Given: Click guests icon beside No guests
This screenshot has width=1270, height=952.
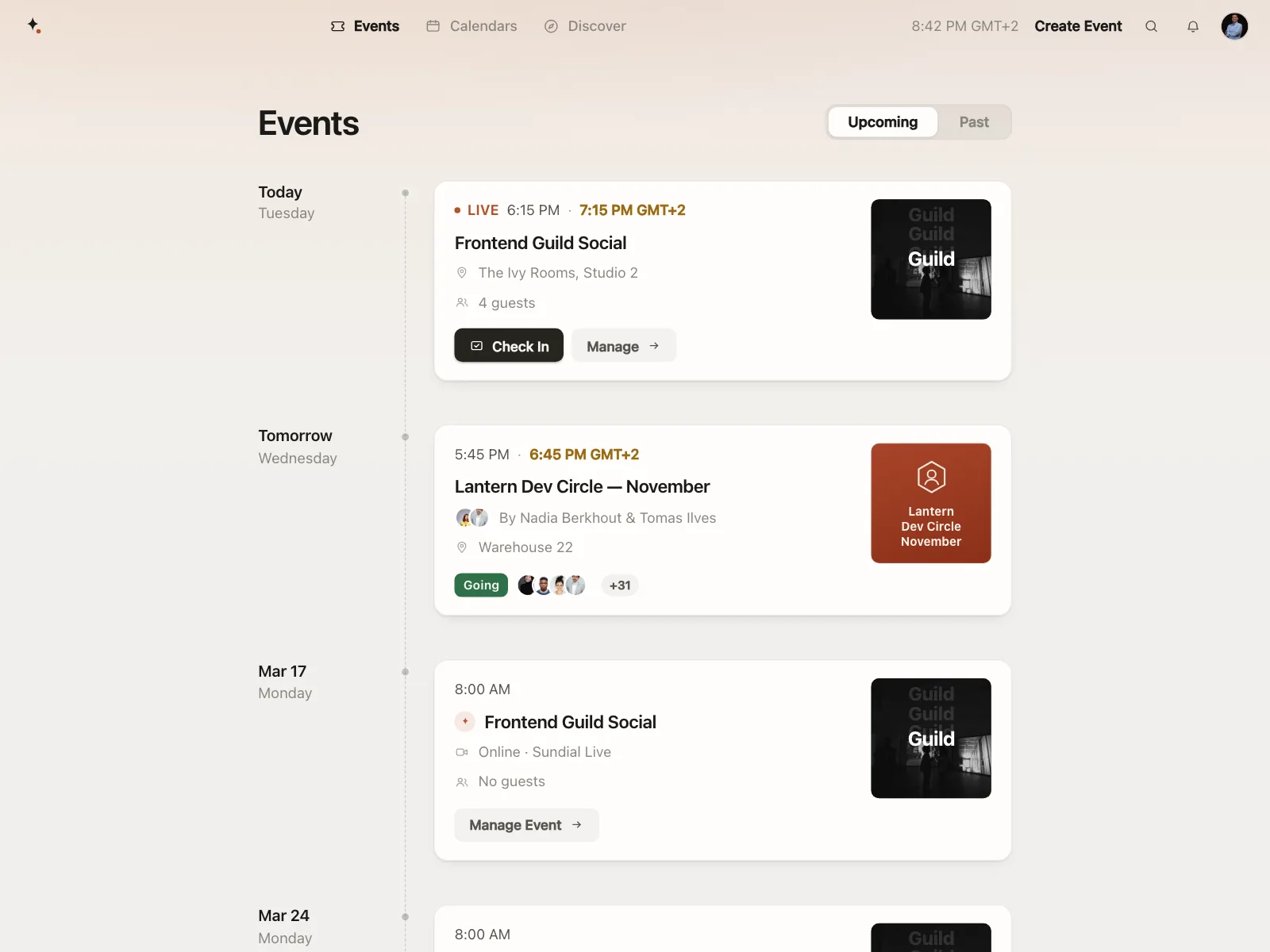Looking at the screenshot, I should click(462, 782).
